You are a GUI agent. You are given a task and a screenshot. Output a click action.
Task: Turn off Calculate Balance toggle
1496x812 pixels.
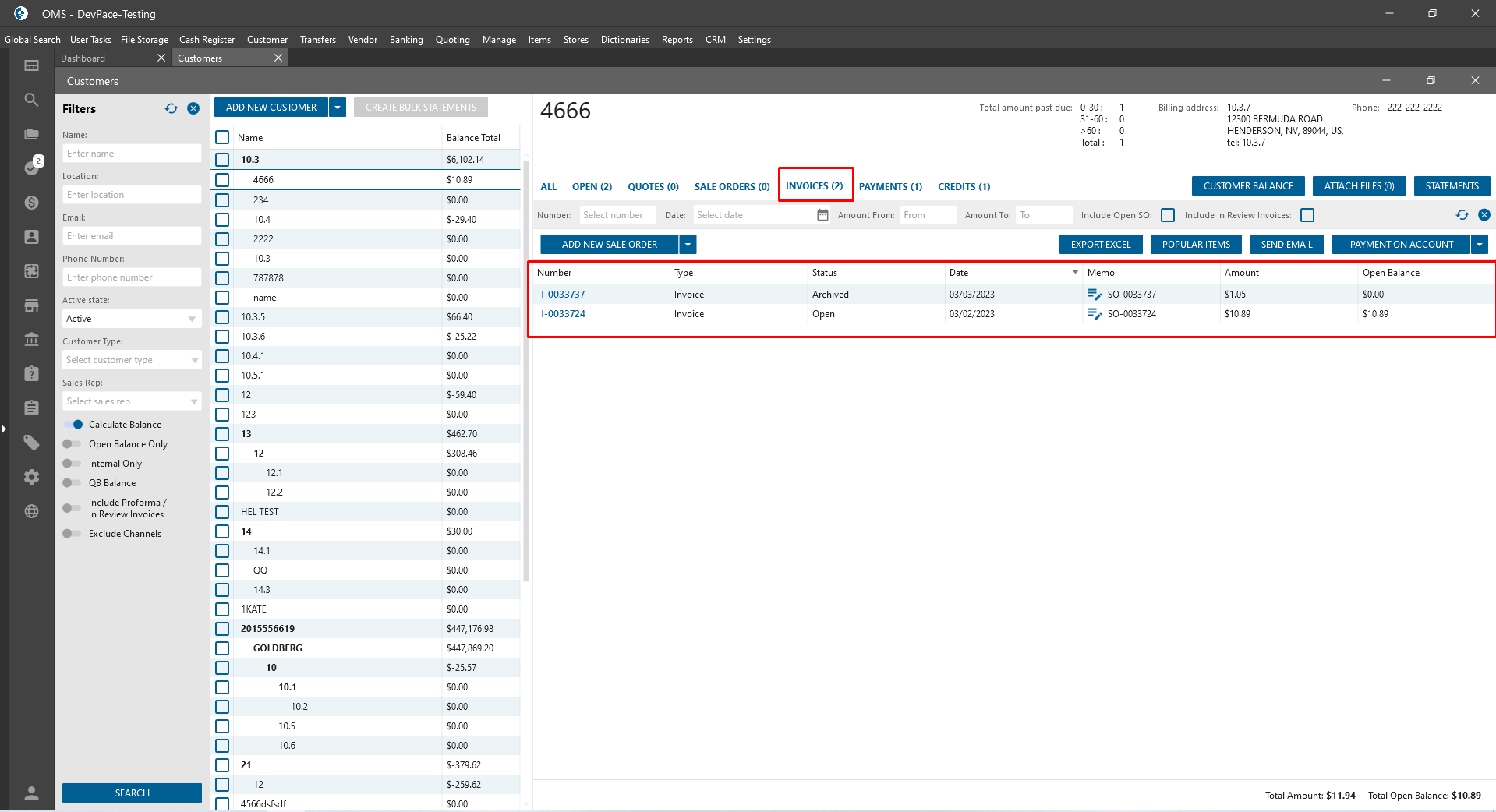coord(73,425)
